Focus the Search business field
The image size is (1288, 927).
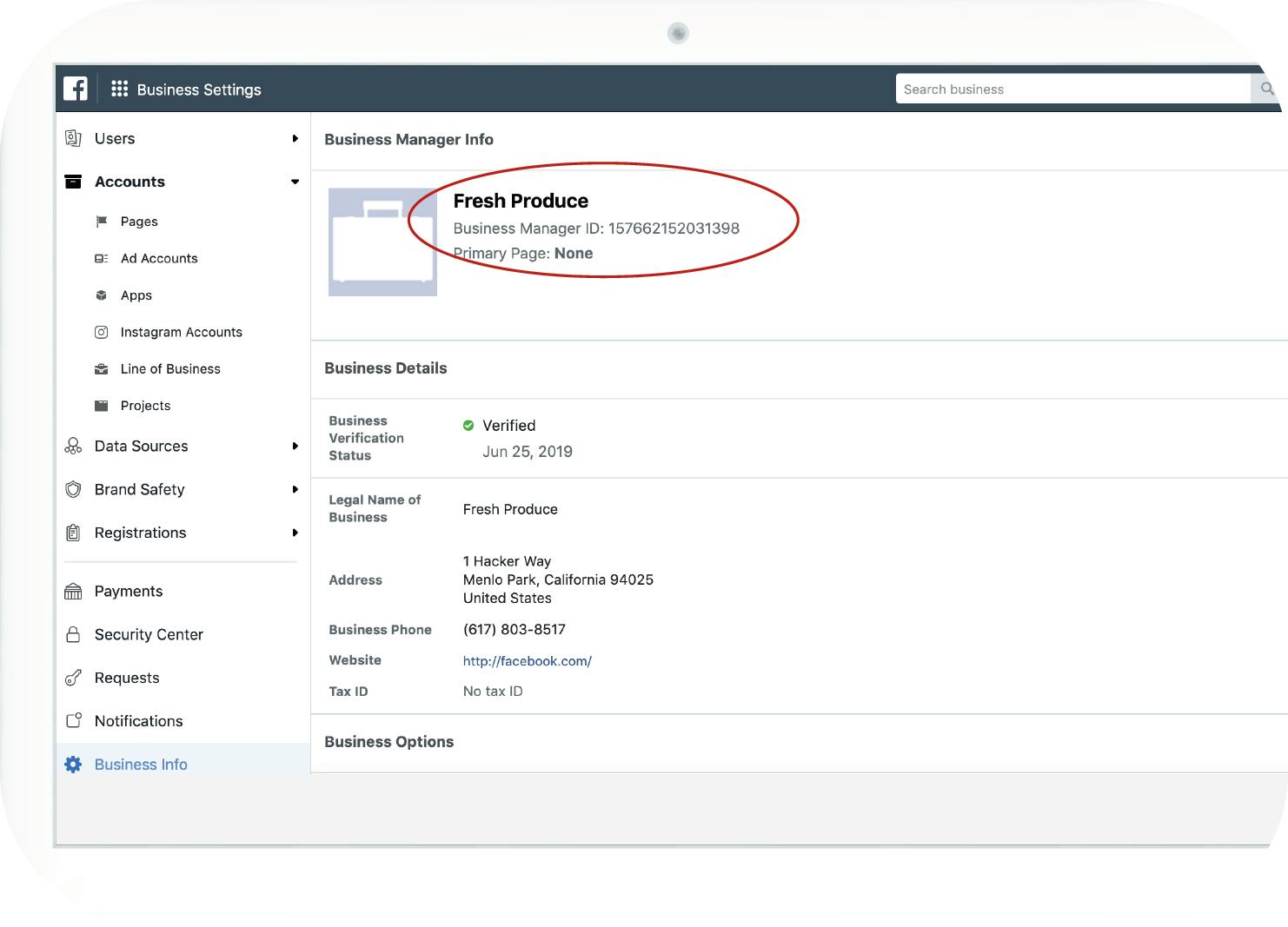(x=1073, y=89)
